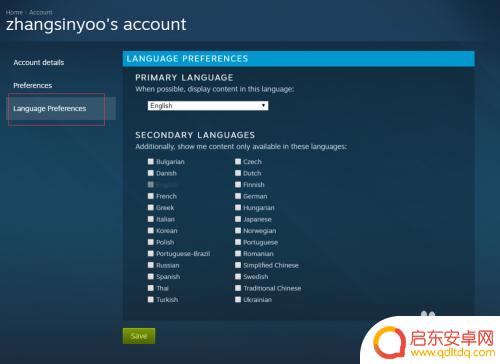Check the Danish checkbox
Viewport: 500px width, 364px height.
[151, 173]
